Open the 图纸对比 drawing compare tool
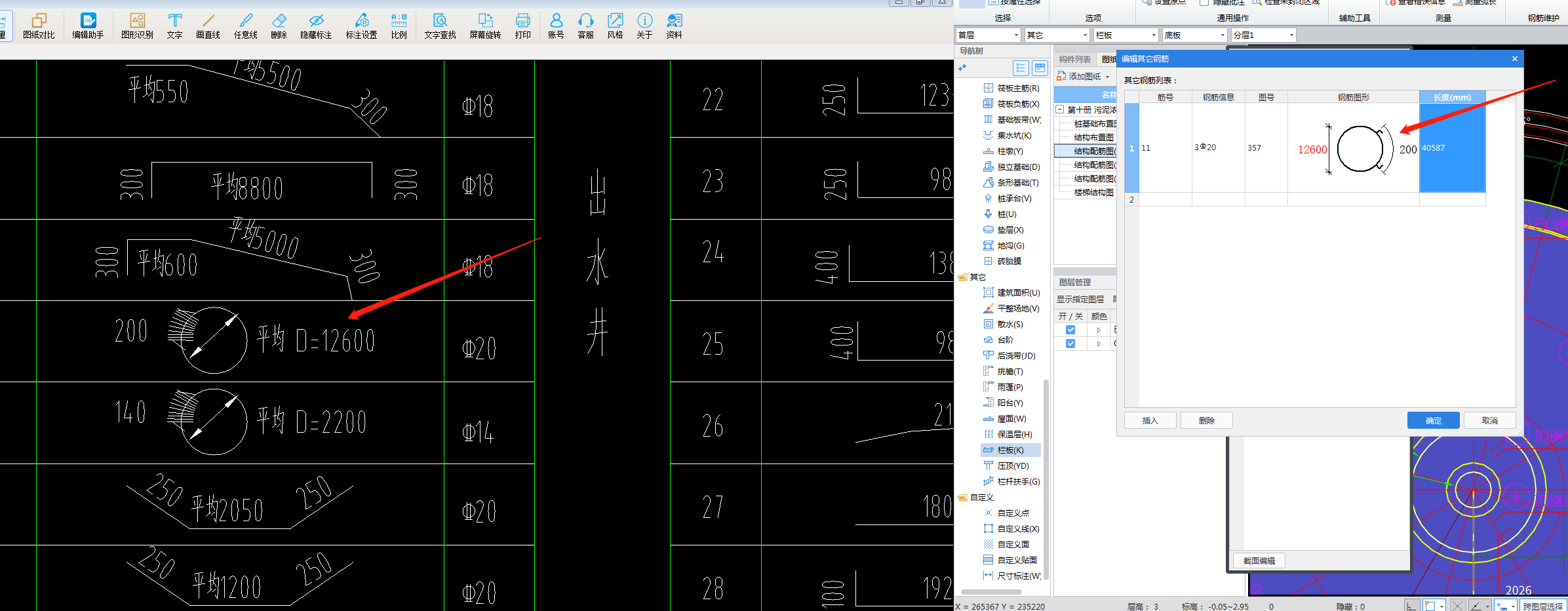1568x611 pixels. (x=39, y=26)
